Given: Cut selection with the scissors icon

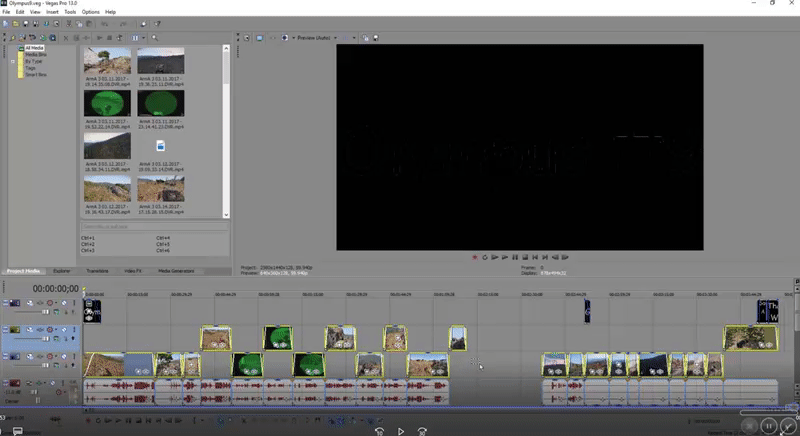Looking at the screenshot, I should coord(69,23).
